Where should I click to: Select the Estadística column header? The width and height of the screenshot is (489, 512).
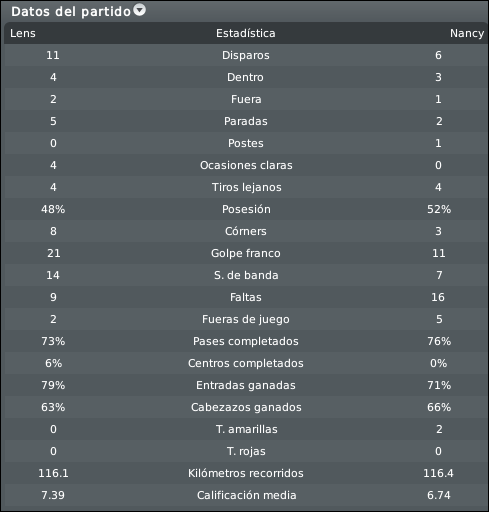(246, 33)
